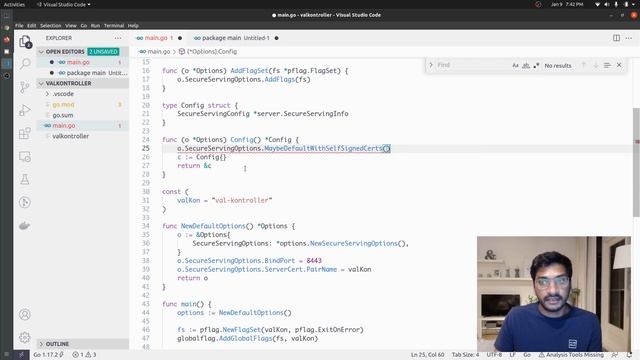This screenshot has width=640, height=360.
Task: Open the valkontroller binary file
Action: [x=71, y=136]
